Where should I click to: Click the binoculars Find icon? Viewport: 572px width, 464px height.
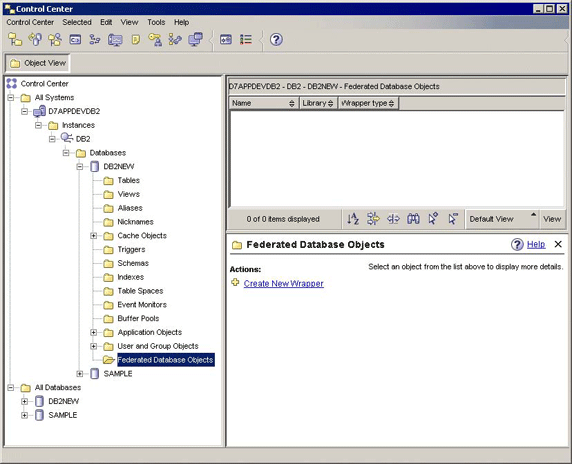click(413, 219)
